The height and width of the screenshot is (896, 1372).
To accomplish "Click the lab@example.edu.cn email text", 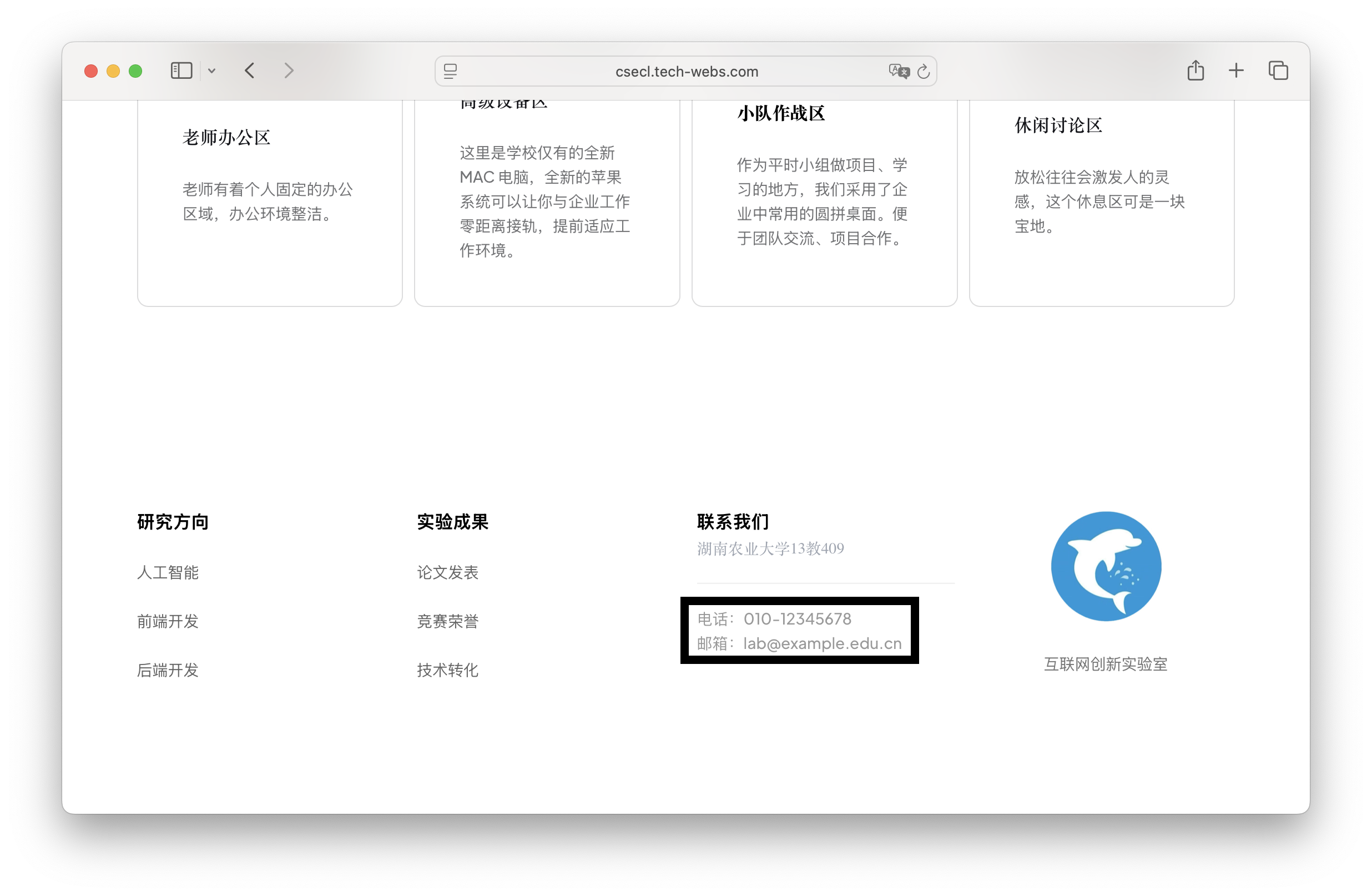I will 822,643.
